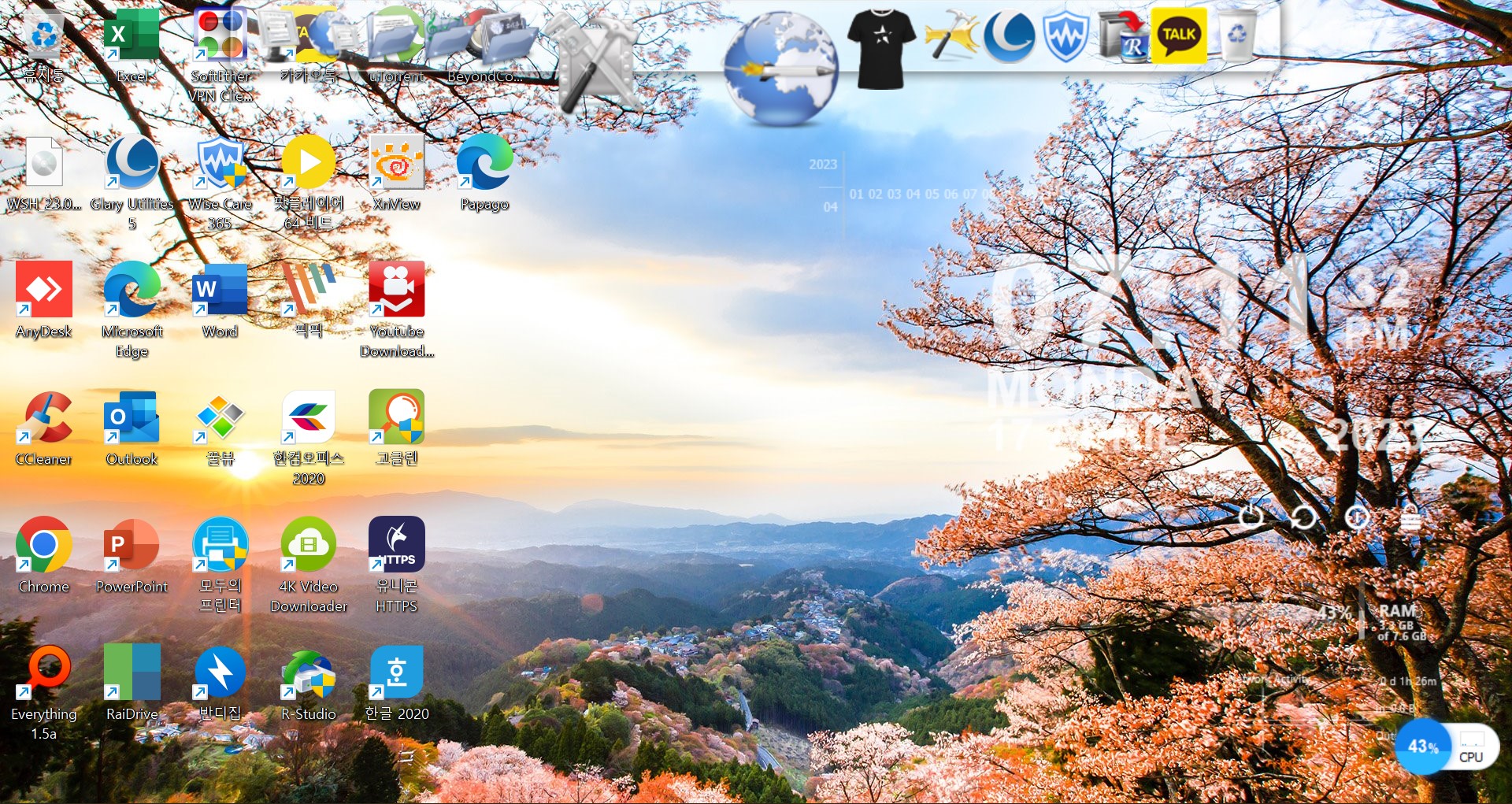Click the blue 43% memory ball
The width and height of the screenshot is (1512, 804).
coord(1422,747)
